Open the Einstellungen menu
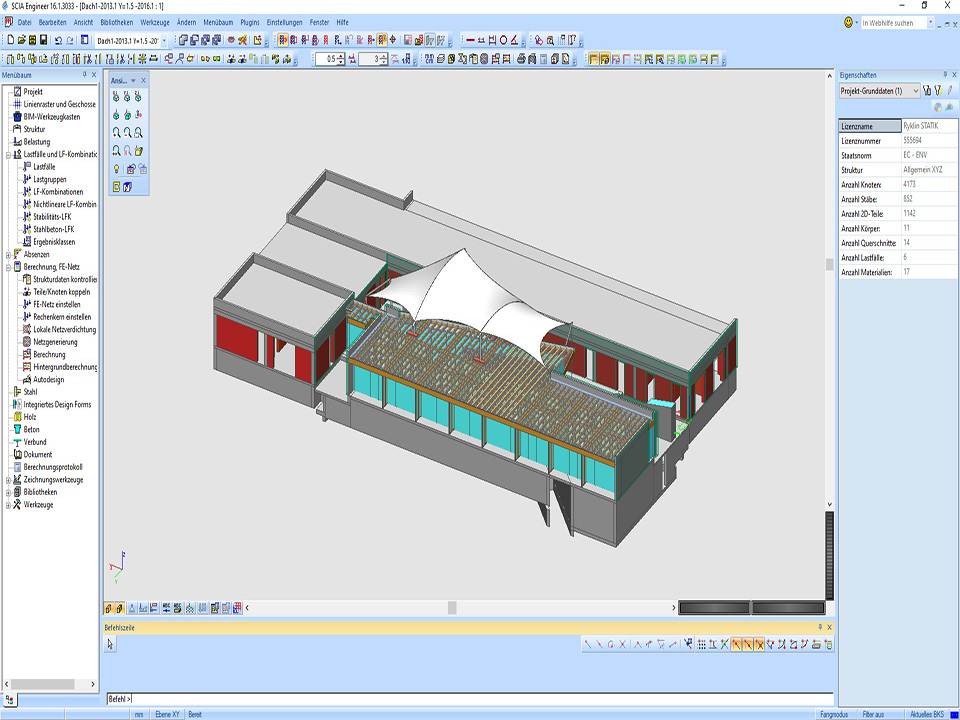960x720 pixels. pyautogui.click(x=283, y=21)
